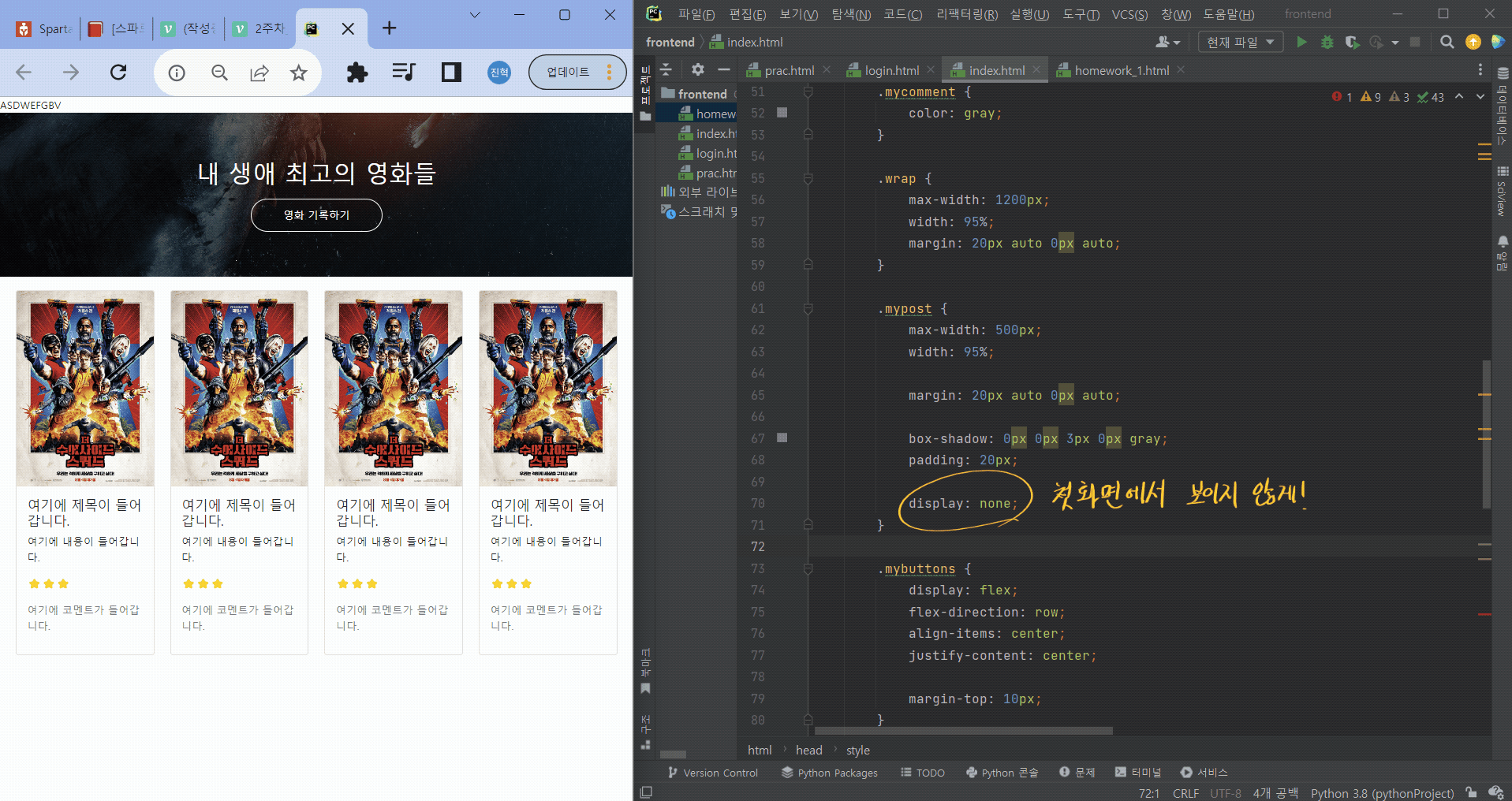Click 영화 기록하기 button on web page

(x=316, y=215)
